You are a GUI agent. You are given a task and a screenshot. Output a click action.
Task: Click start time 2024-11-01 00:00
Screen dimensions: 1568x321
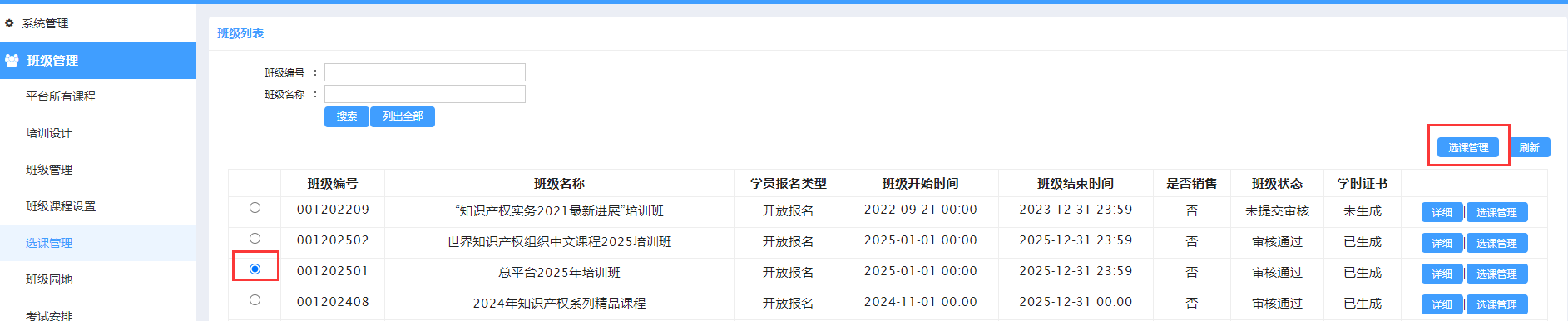coord(921,302)
